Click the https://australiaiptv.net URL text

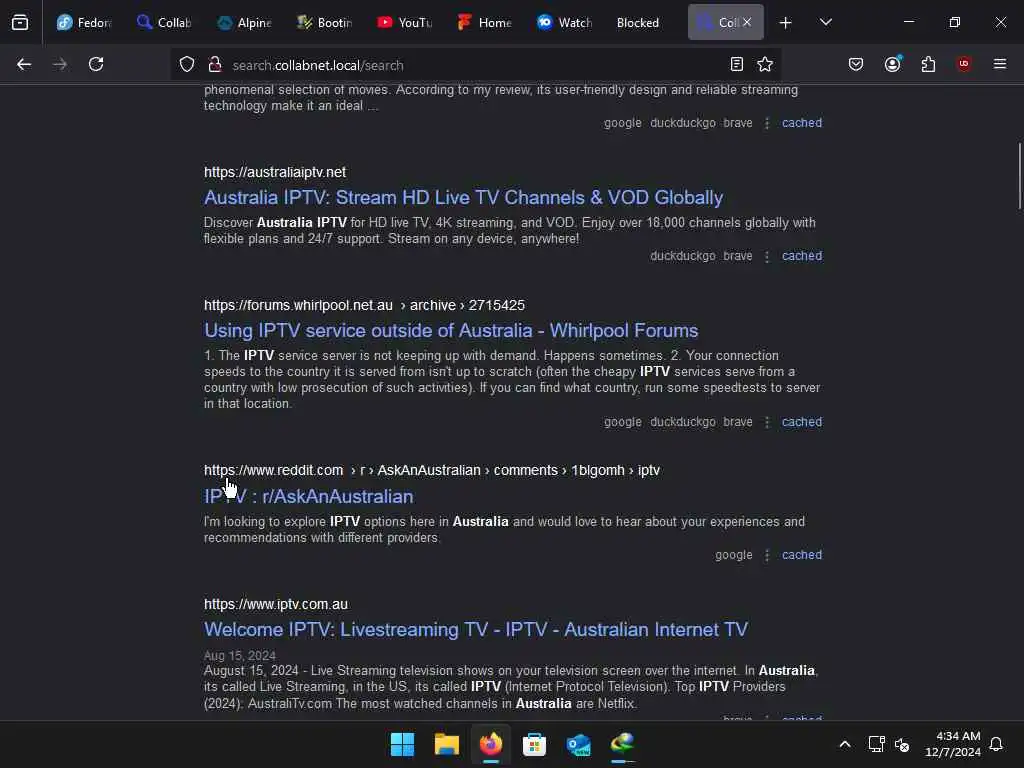point(274,172)
